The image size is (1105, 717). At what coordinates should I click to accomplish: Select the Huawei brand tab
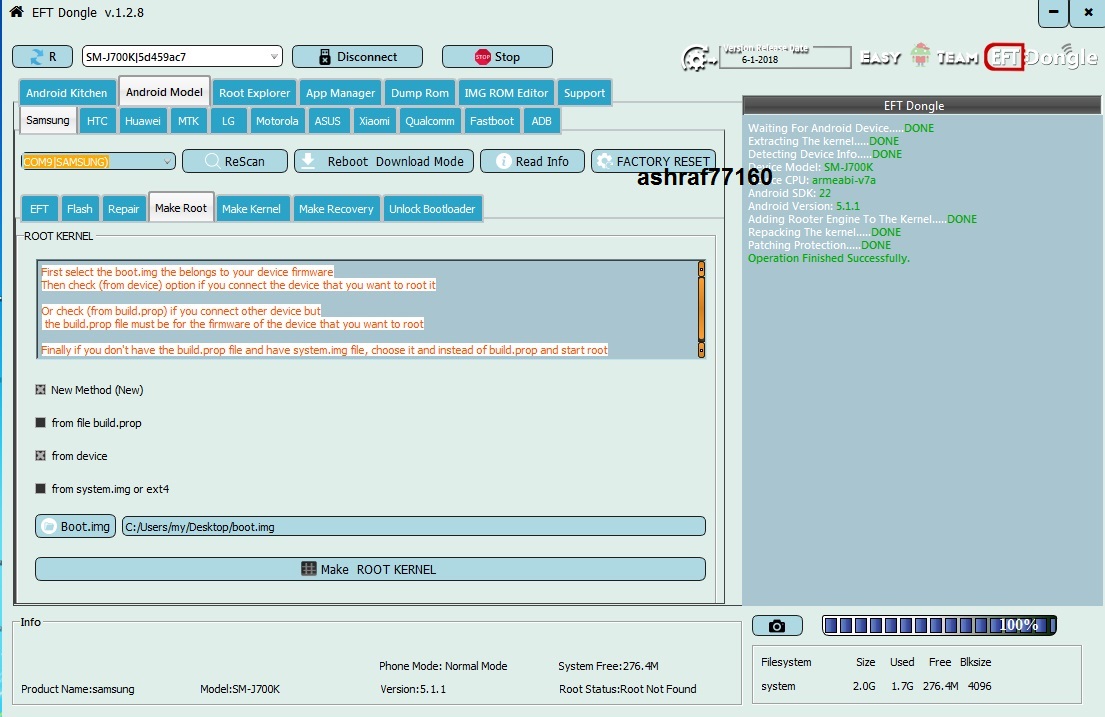click(x=142, y=121)
